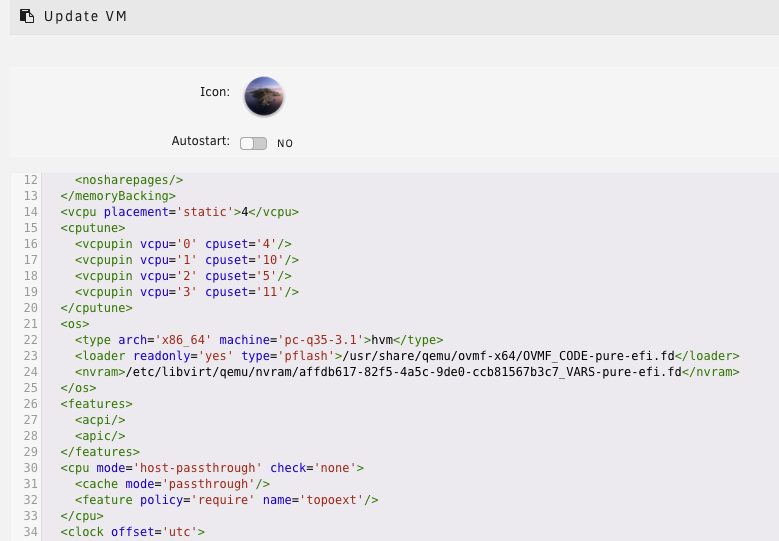
Task: Click the '<features>' opening tag
Action: [96, 404]
